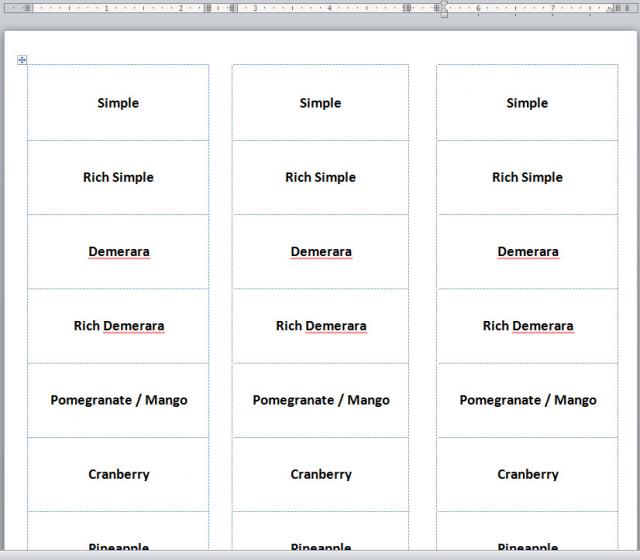Click "Rich Demerara" label in the middle column

(x=320, y=325)
